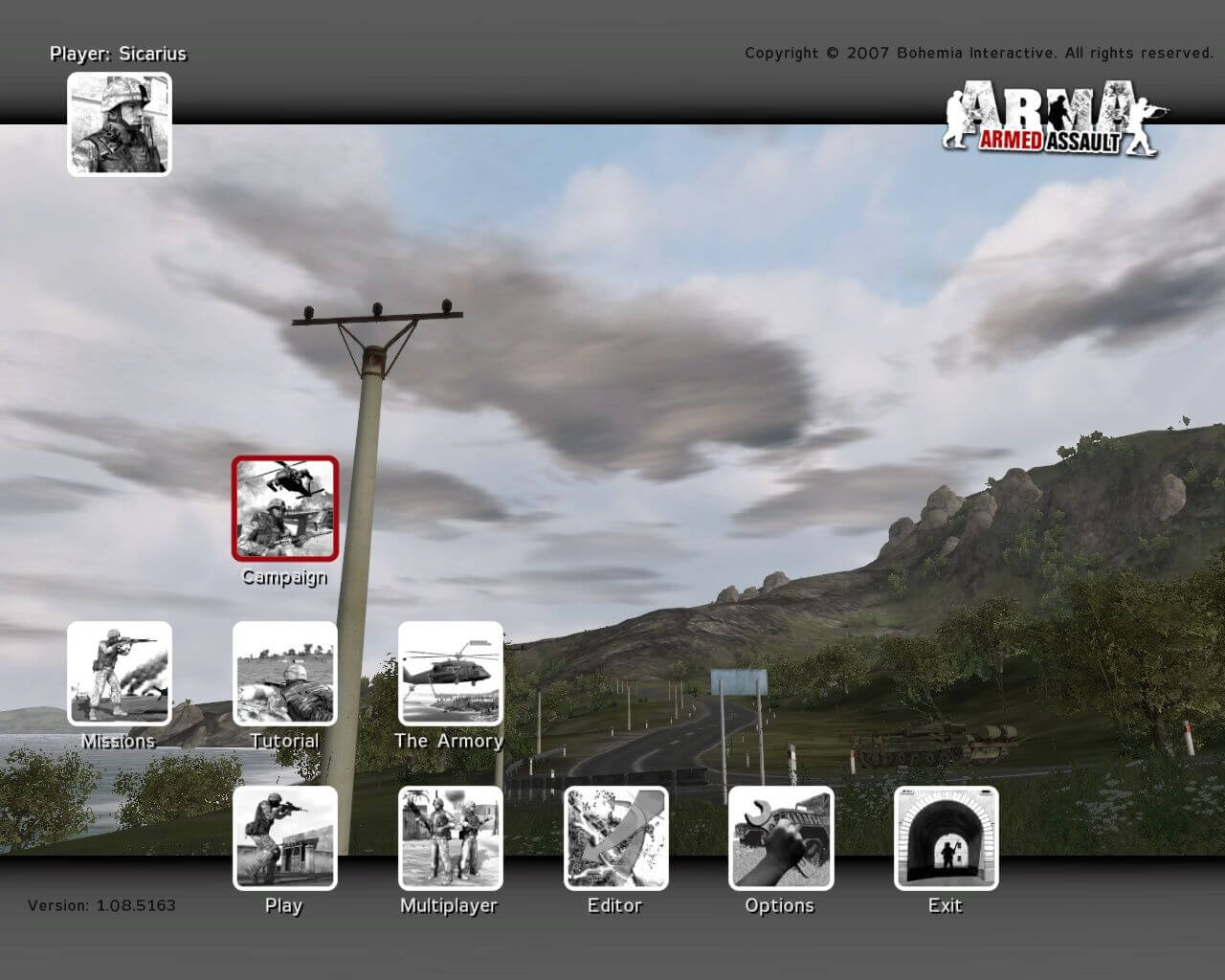
Task: Open the Options wrench icon
Action: [x=781, y=838]
